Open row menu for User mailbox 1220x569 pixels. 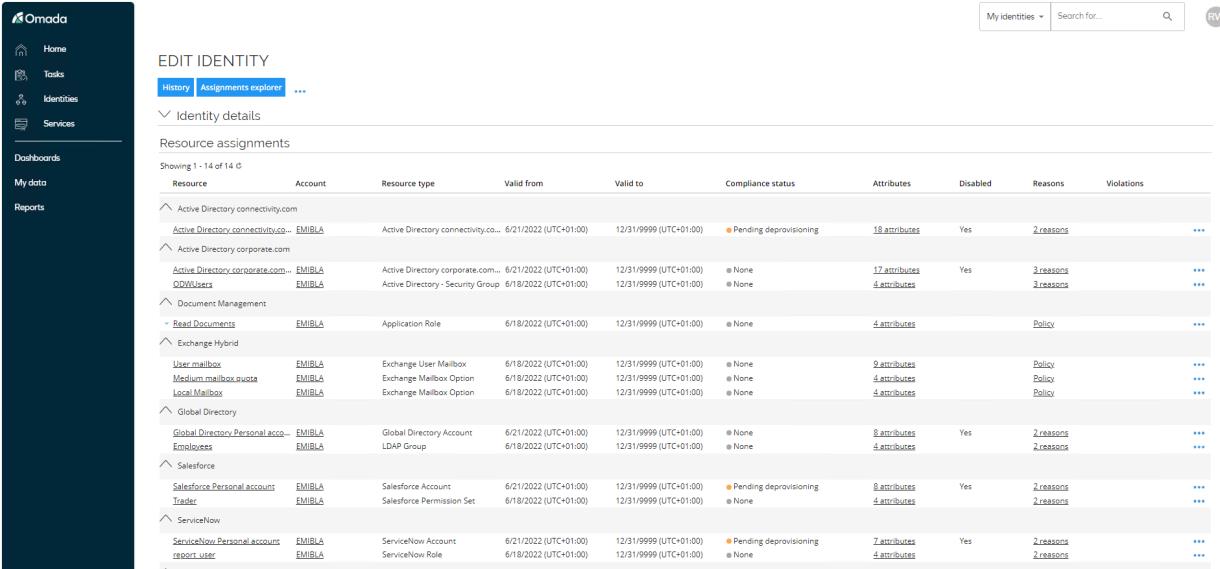[x=1199, y=365]
